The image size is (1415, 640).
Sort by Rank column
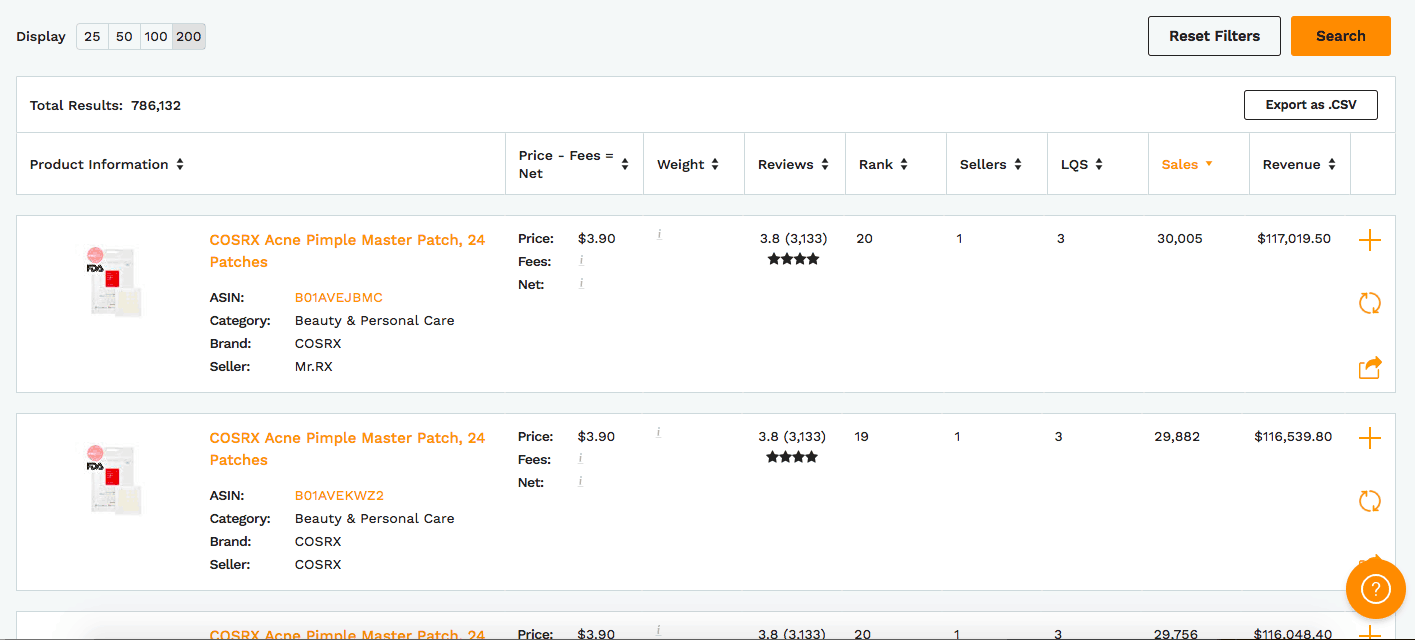point(883,164)
